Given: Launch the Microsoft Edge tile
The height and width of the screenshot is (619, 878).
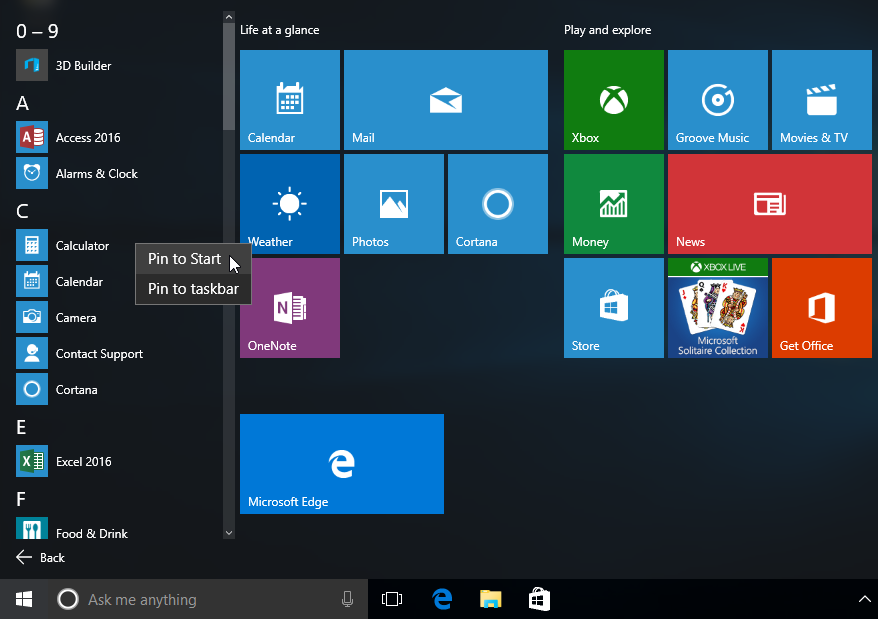Looking at the screenshot, I should point(342,464).
